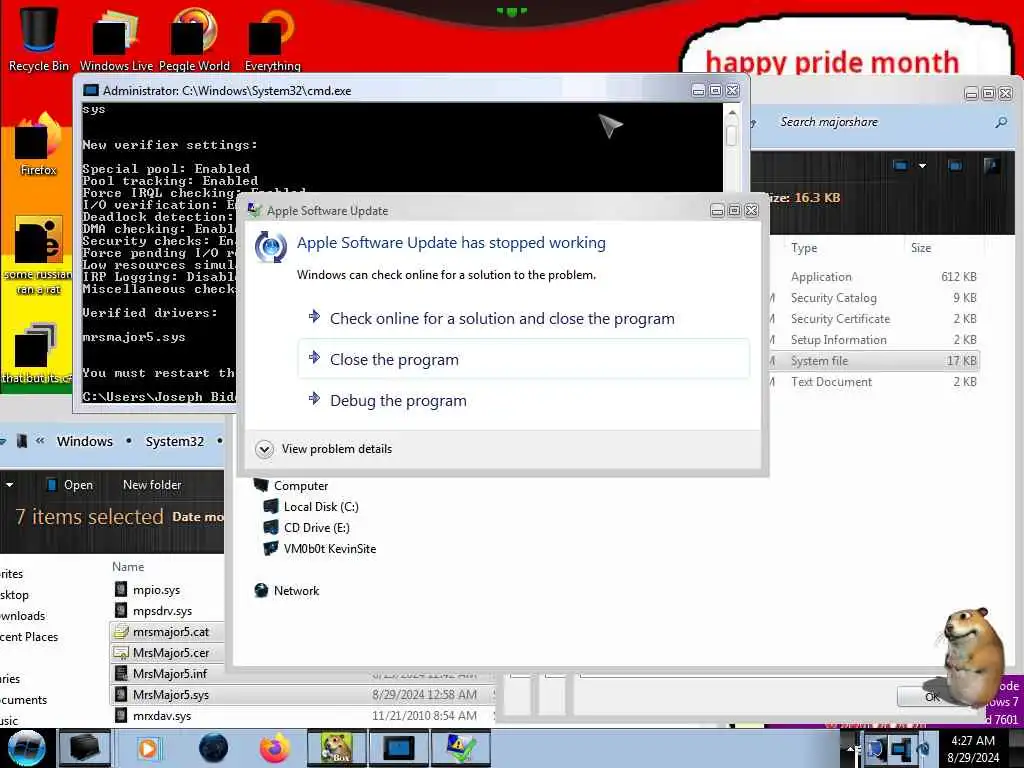Select VM0b0t KevinSite network drive
Viewport: 1024px width, 768px height.
click(320, 549)
